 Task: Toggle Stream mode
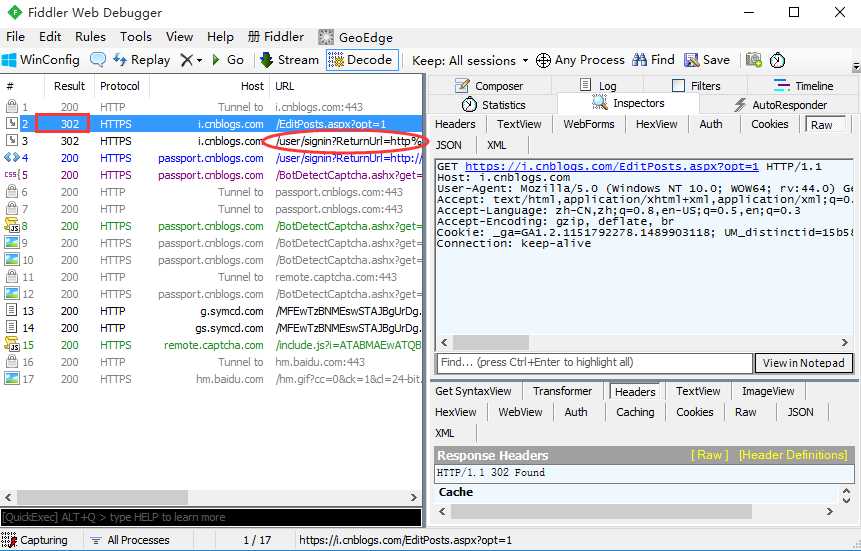point(289,60)
